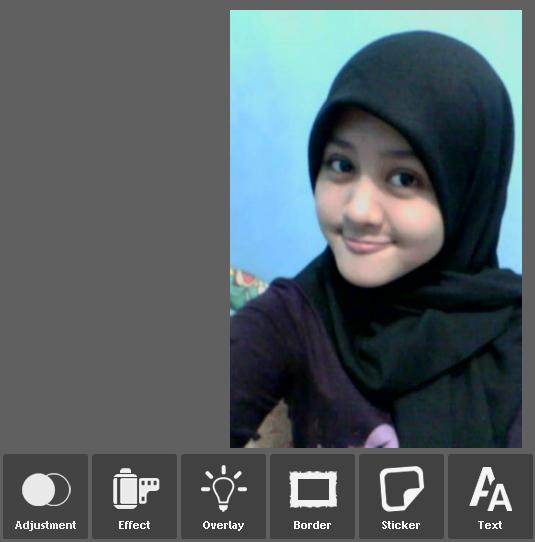Open the Sticker tool
This screenshot has height=542, width=535.
tap(401, 496)
